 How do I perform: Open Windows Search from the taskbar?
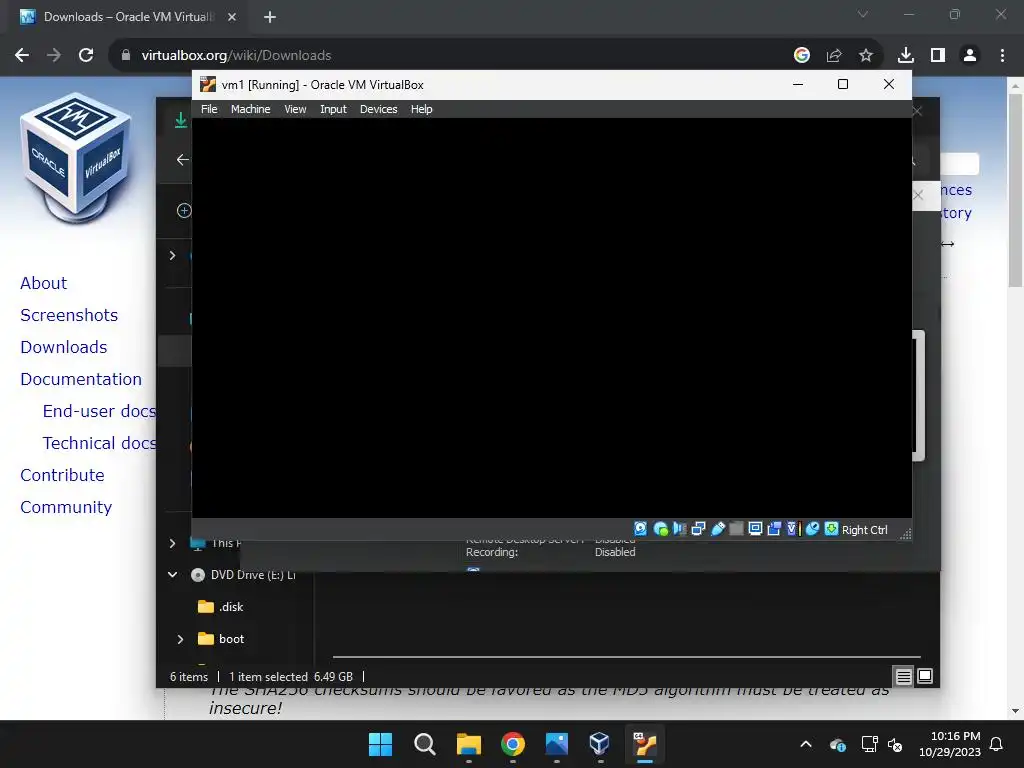click(424, 744)
